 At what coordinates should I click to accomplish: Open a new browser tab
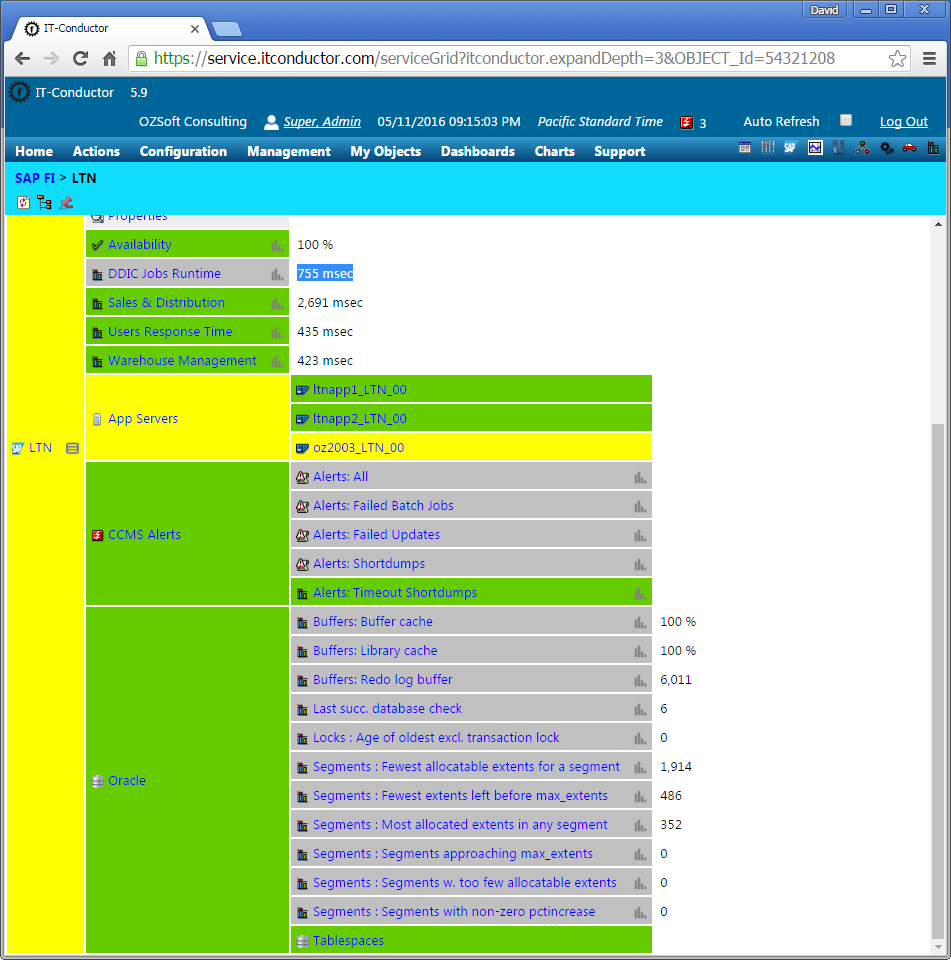coord(226,29)
